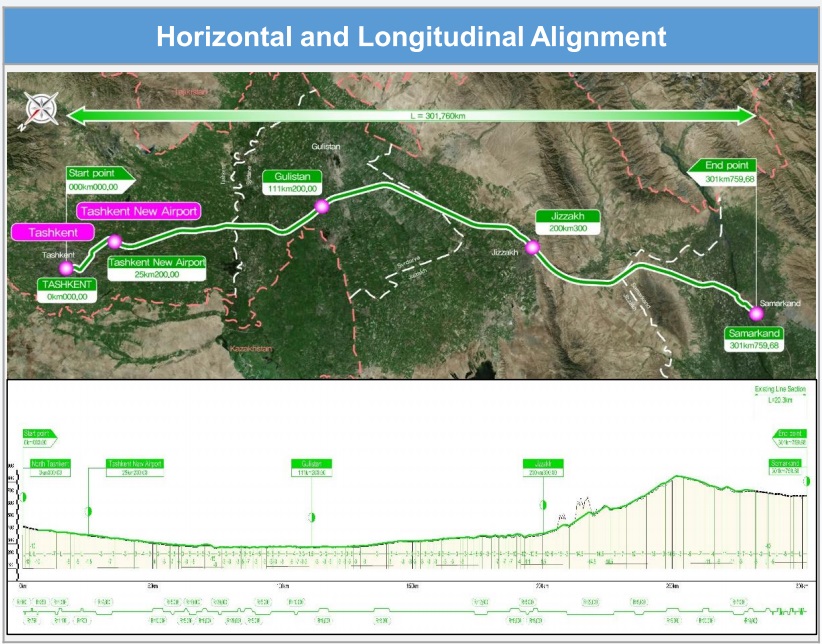Click the compass rose on the map
This screenshot has height=644, width=822.
pyautogui.click(x=41, y=109)
